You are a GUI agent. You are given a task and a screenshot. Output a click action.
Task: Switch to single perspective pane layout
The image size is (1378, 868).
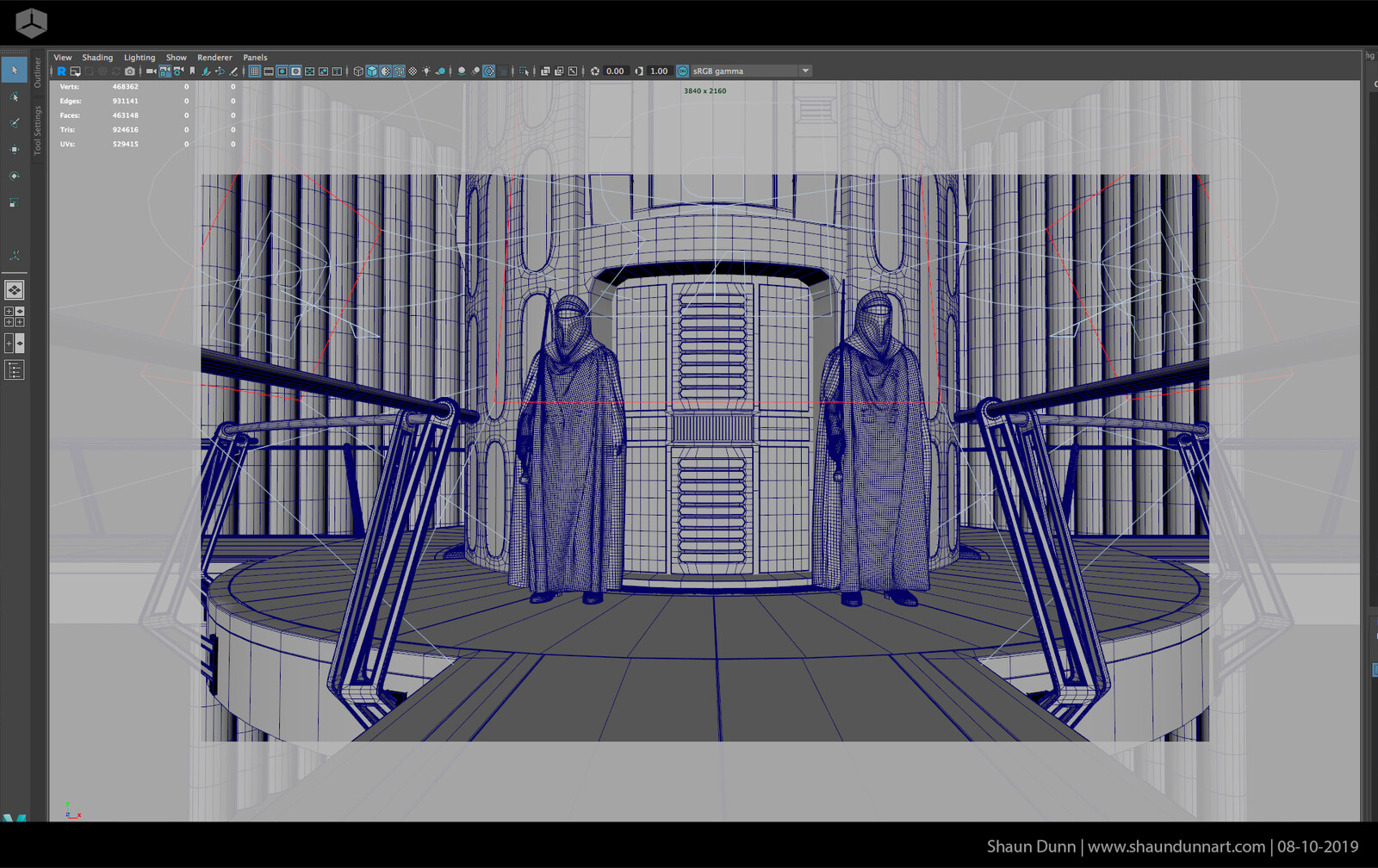tap(15, 290)
